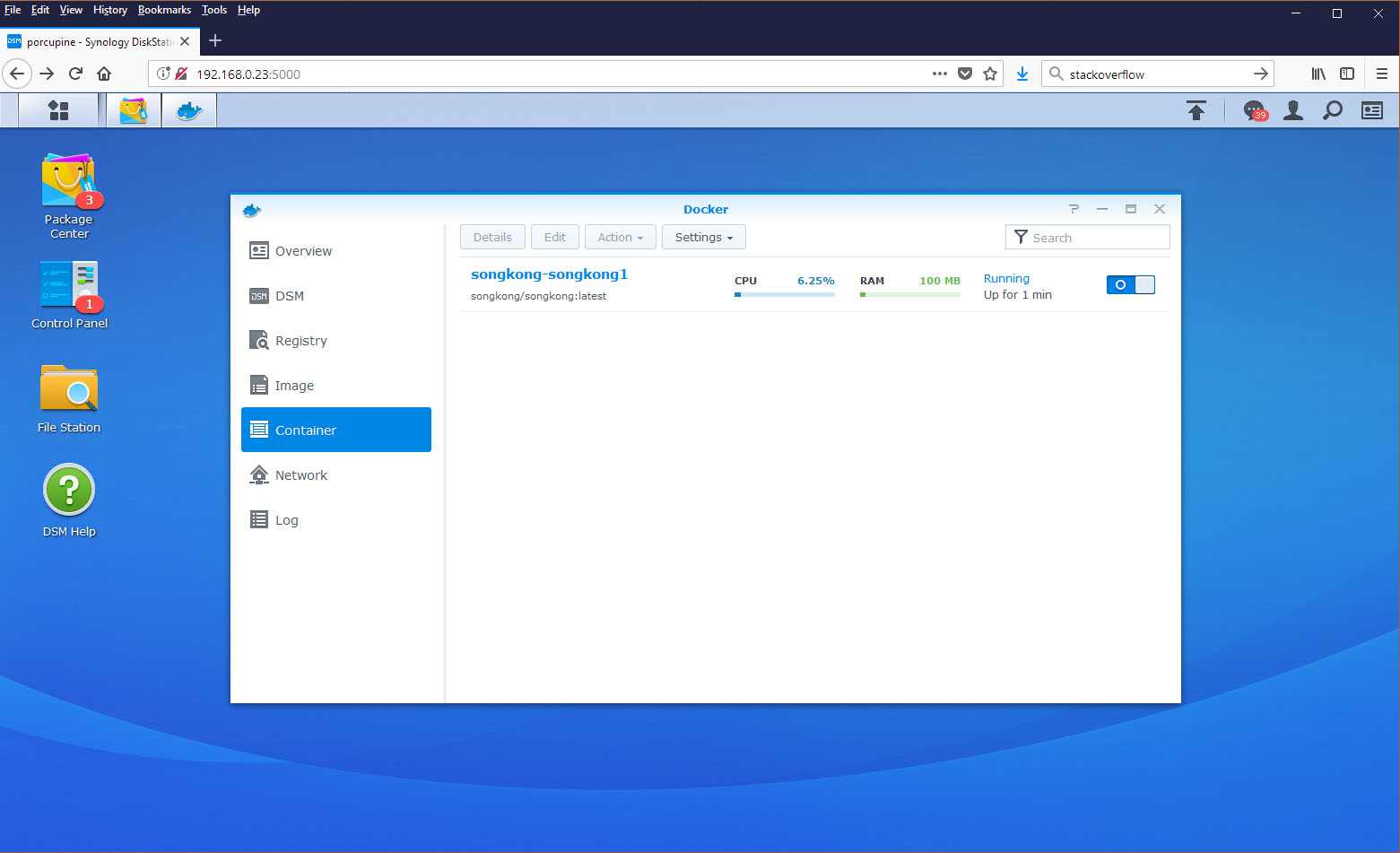Screen dimensions: 1400x853
Task: Open page actions three-dot menu
Action: point(940,74)
